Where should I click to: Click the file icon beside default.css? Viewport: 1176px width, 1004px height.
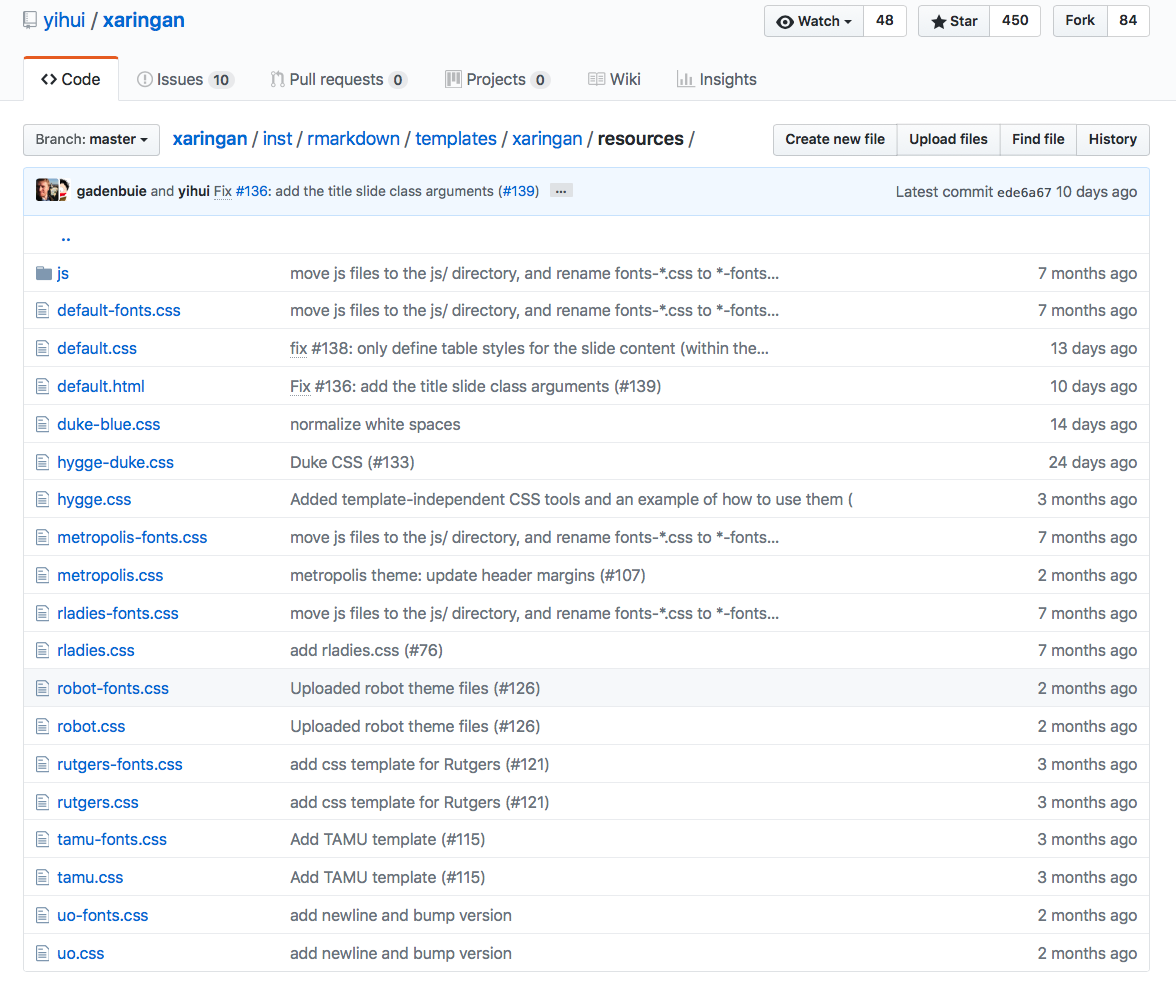click(x=43, y=349)
